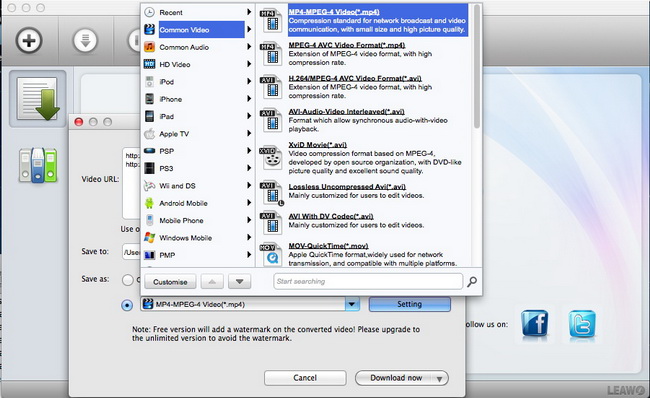Image resolution: width=650 pixels, height=398 pixels.
Task: Click the MOV-QuickTime format icon
Action: click(271, 254)
